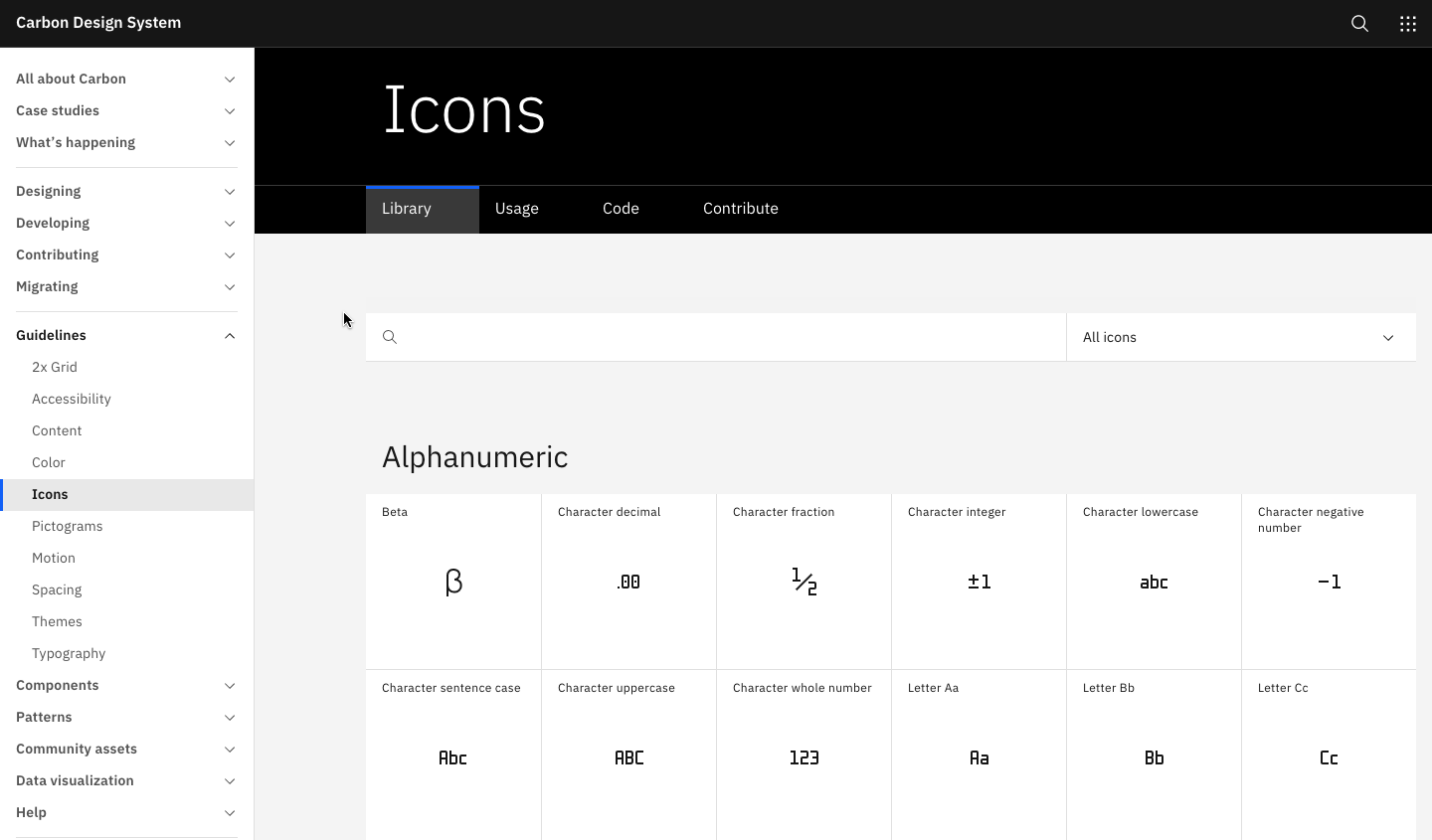Open the app switcher grid icon
The image size is (1432, 840).
point(1407,23)
